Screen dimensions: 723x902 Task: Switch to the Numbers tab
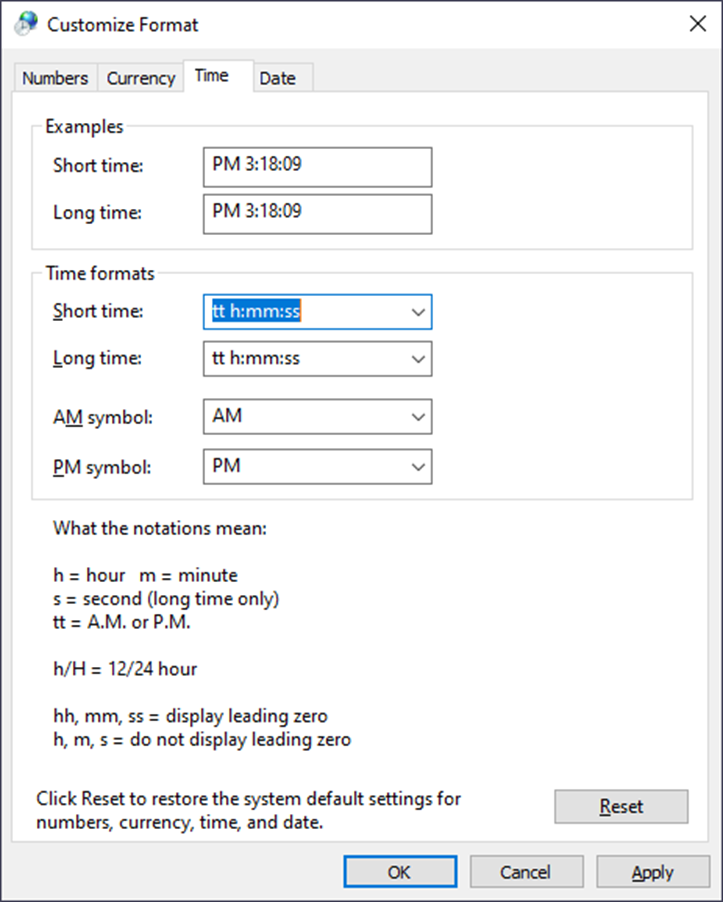pos(55,77)
